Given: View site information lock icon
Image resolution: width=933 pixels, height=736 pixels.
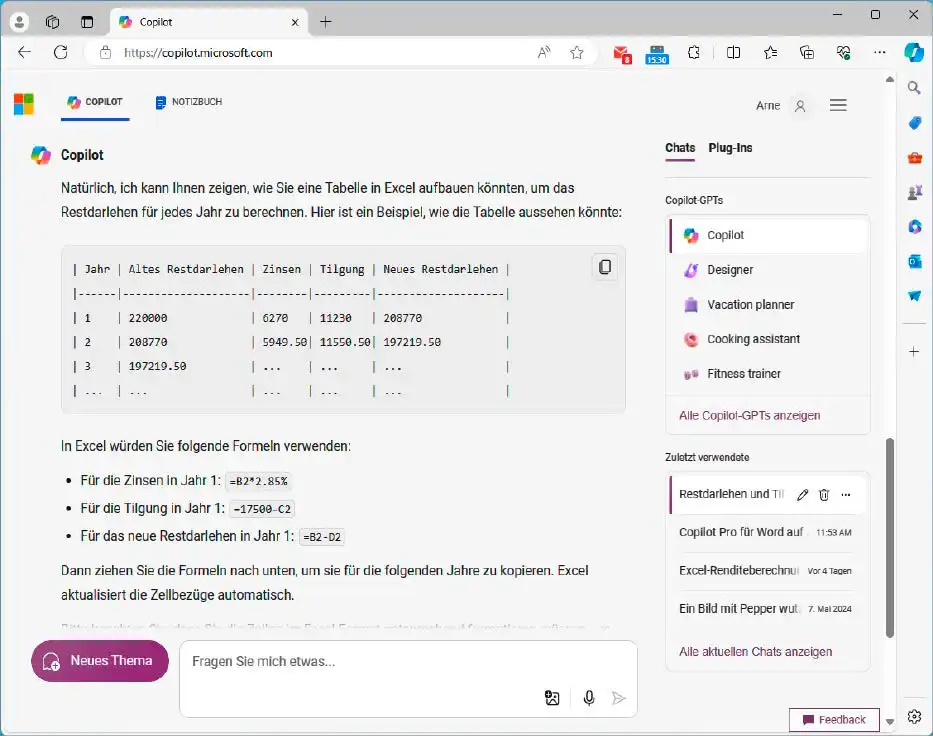Looking at the screenshot, I should tap(105, 52).
